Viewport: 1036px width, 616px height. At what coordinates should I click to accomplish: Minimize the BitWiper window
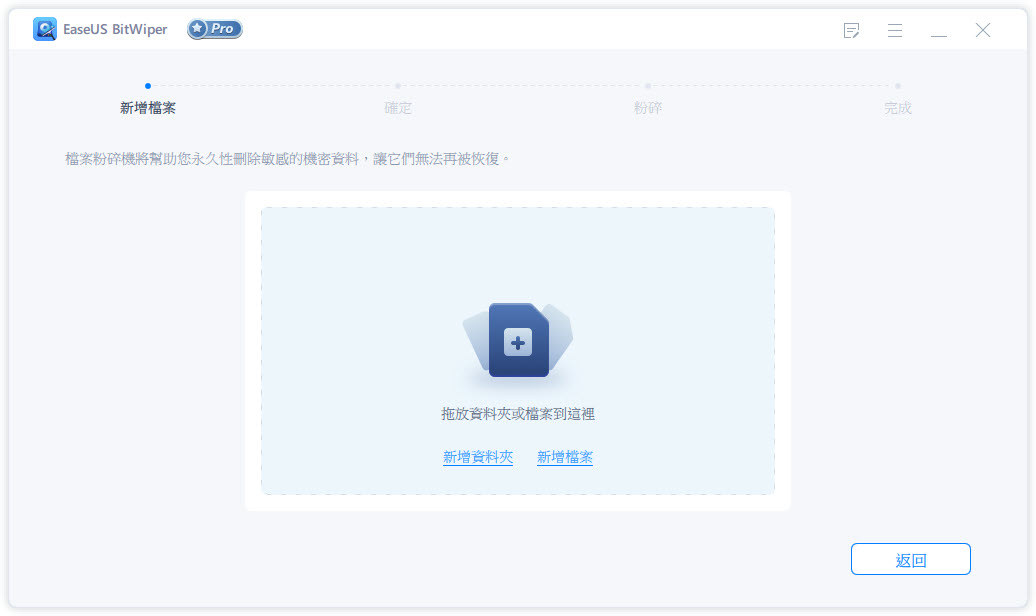(939, 31)
